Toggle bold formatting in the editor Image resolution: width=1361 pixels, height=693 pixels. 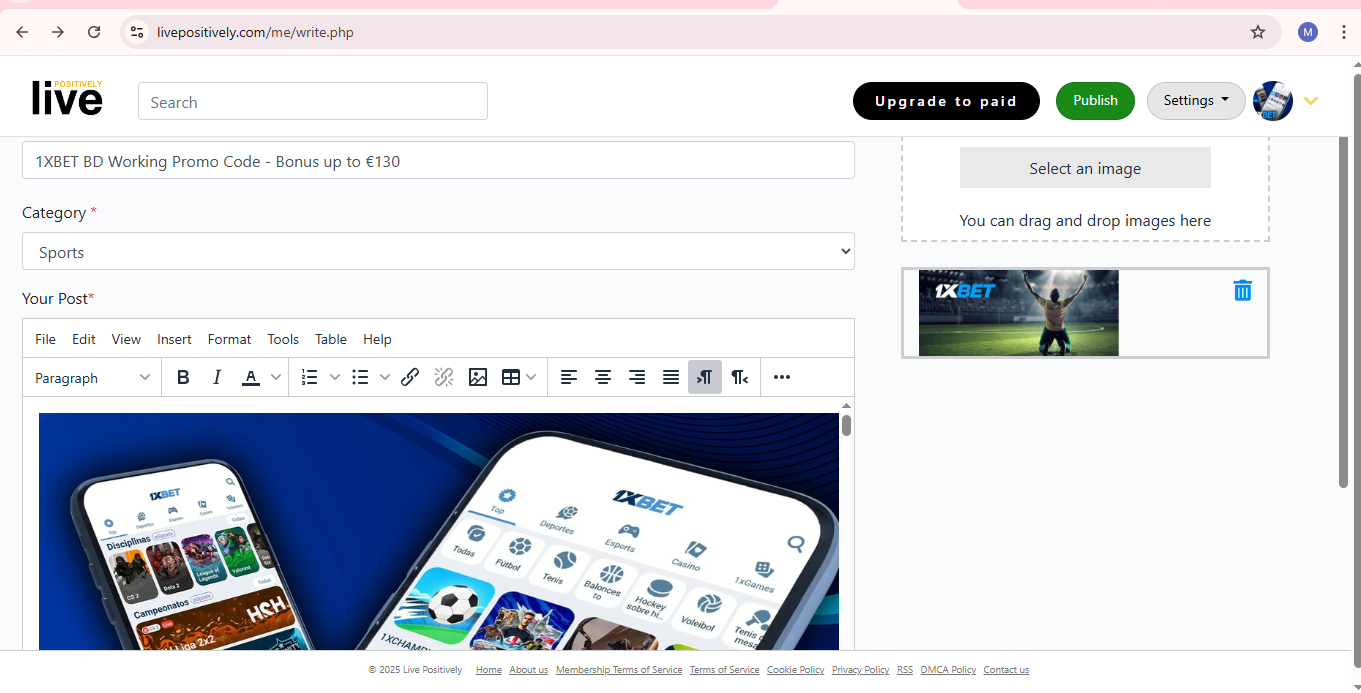183,377
